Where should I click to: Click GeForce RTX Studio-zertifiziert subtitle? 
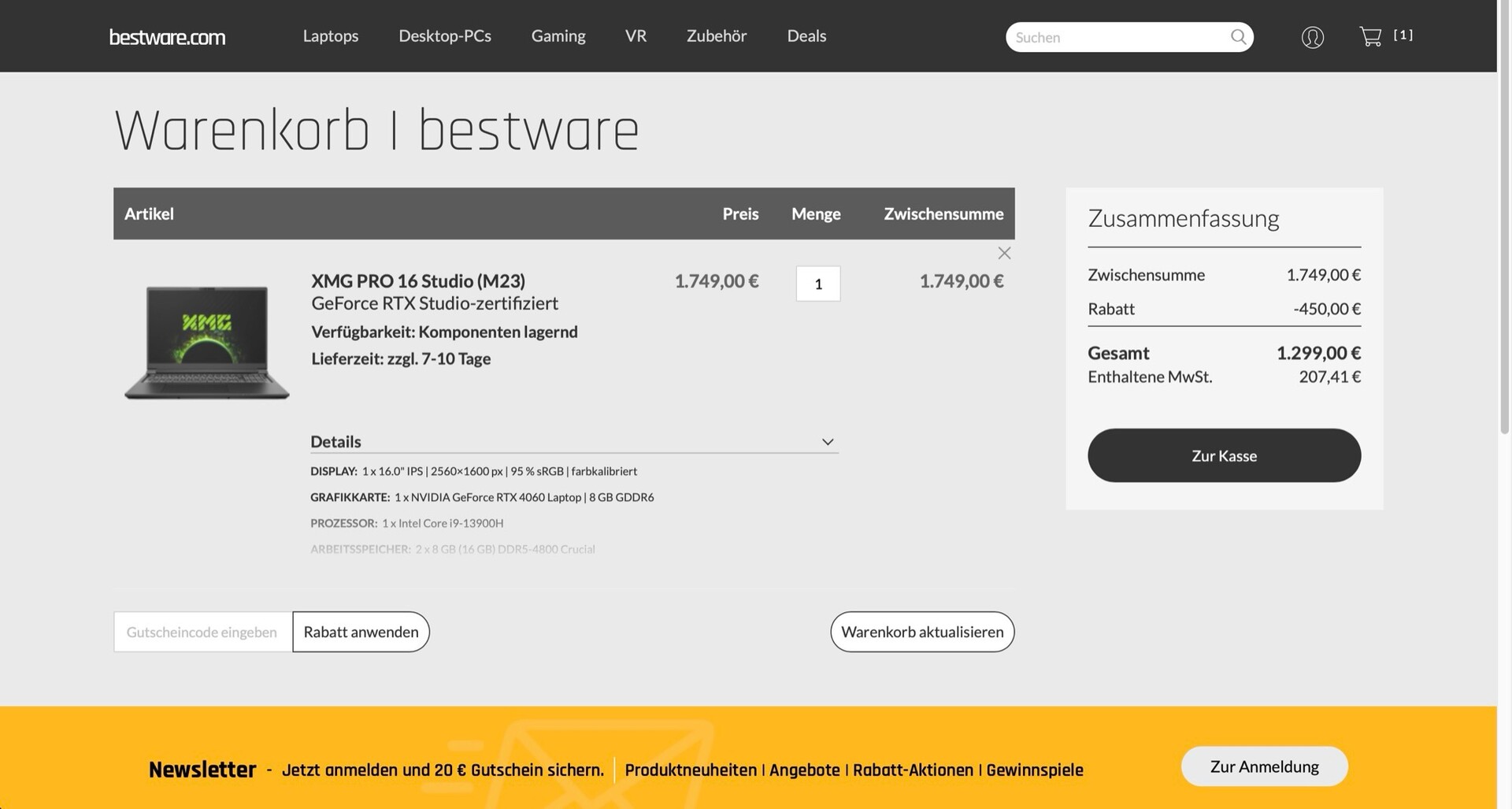[435, 303]
